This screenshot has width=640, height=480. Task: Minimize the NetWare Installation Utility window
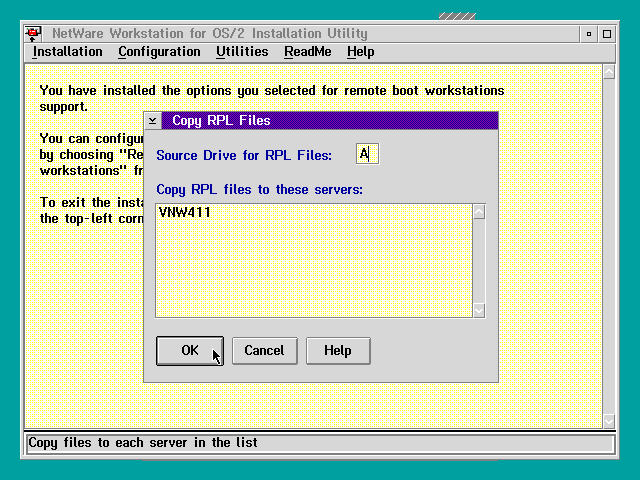[589, 34]
